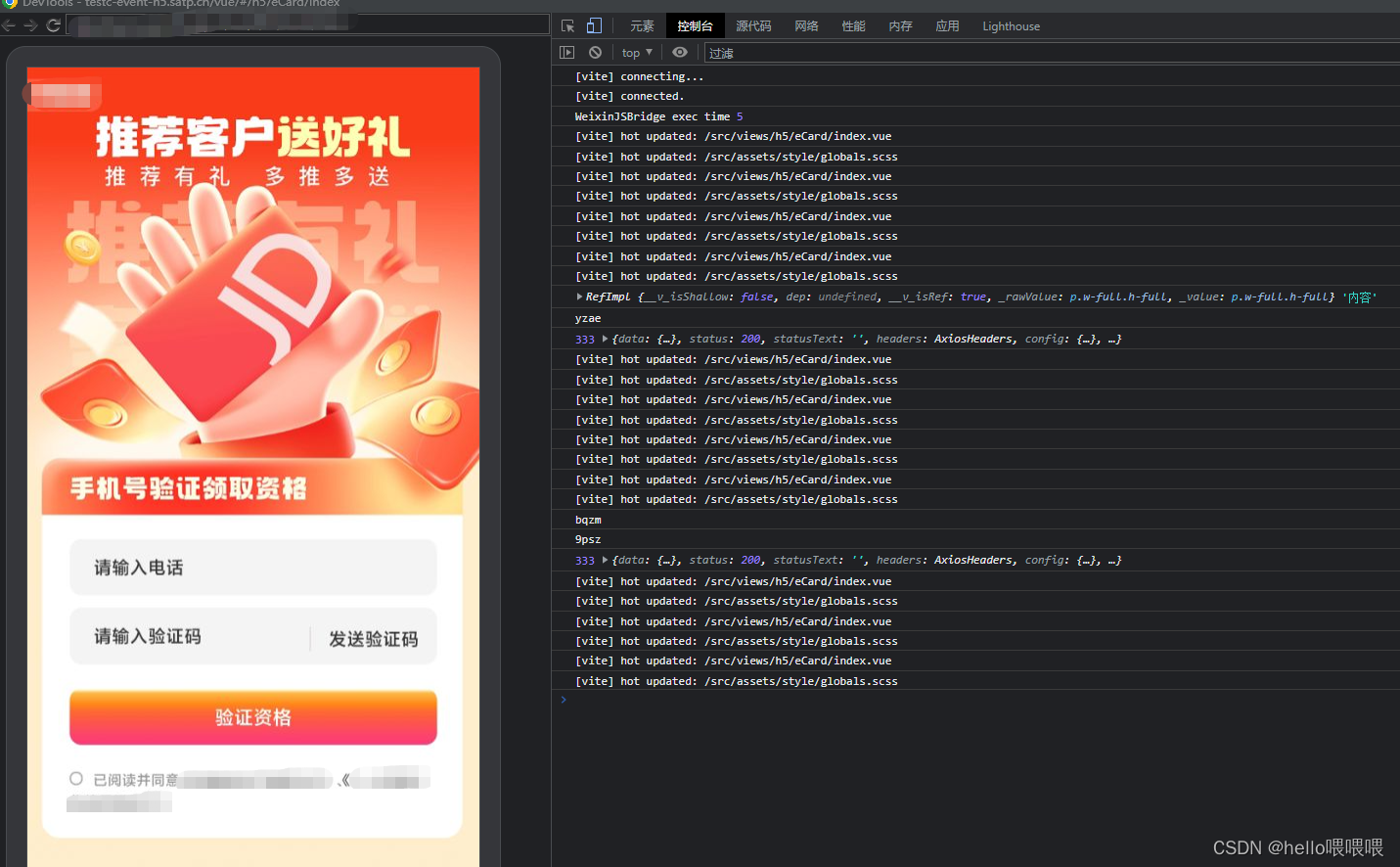Expand the RefImpl object log
The height and width of the screenshot is (867, 1400).
click(x=579, y=297)
